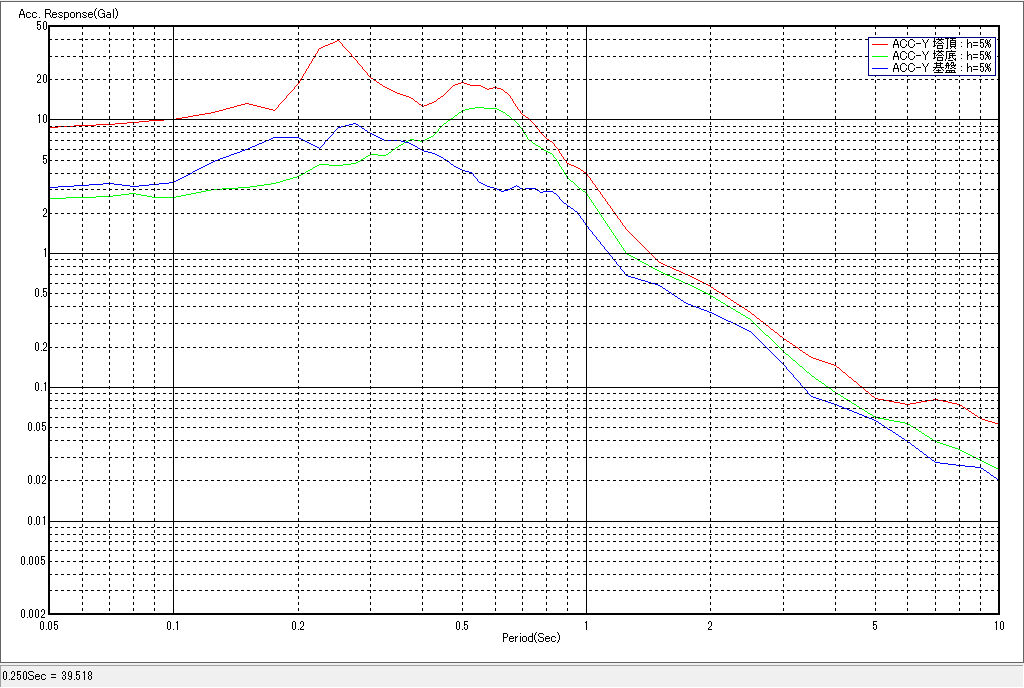Viewport: 1024px width, 688px height.
Task: Click the y-axis tick label 0.1
Action: pos(41,388)
